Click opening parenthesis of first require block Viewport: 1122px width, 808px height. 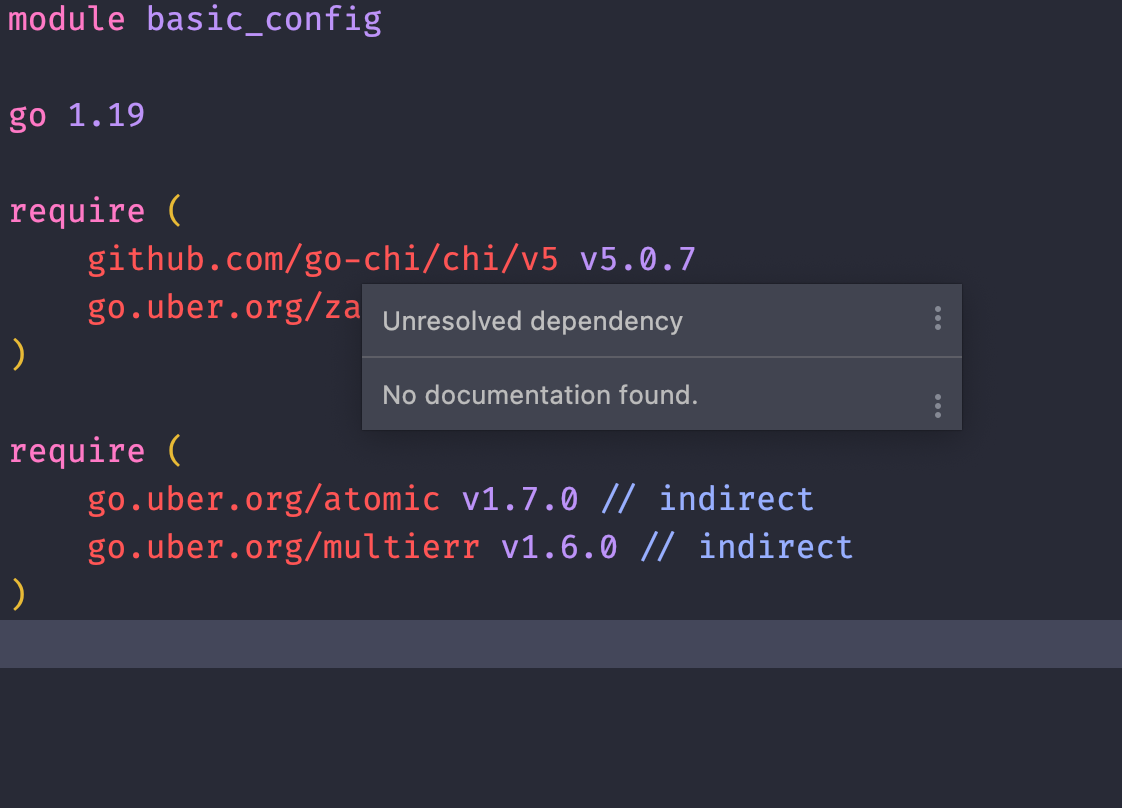click(x=175, y=210)
